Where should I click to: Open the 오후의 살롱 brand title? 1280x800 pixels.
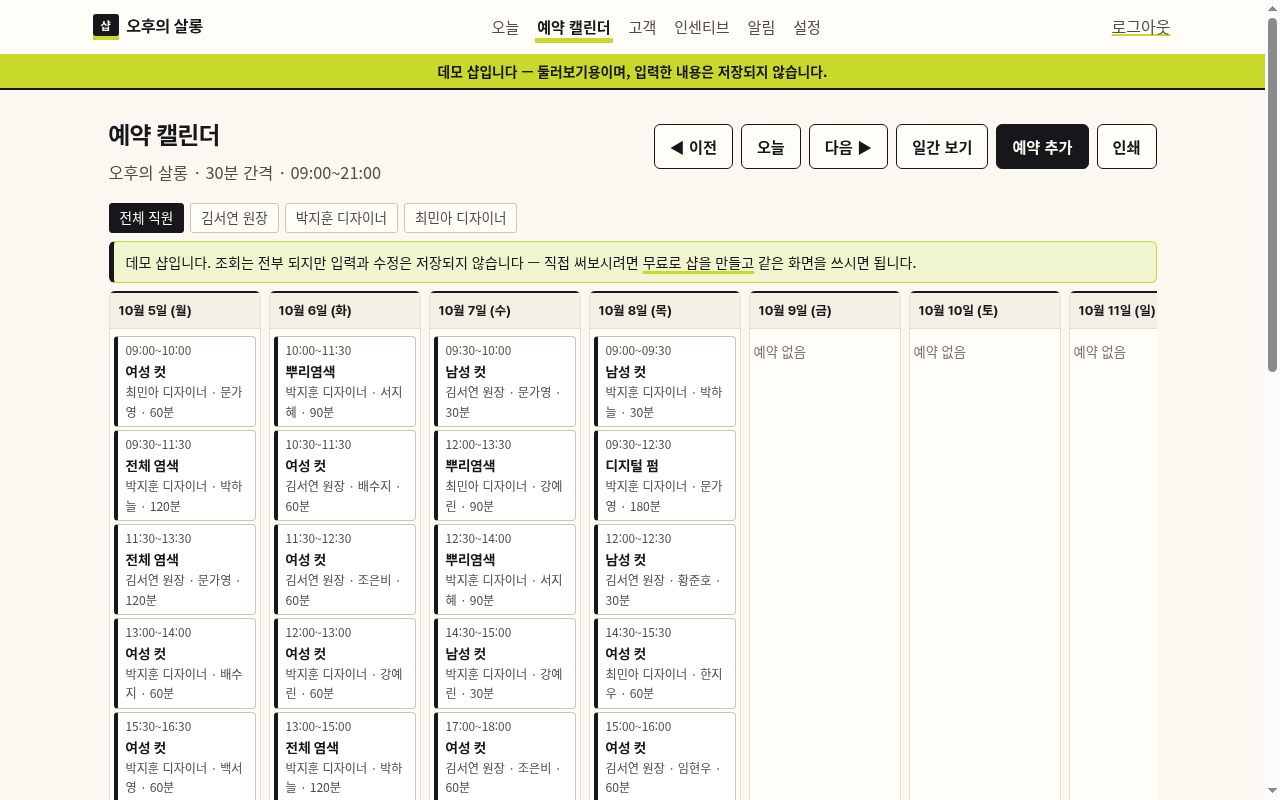(x=164, y=26)
